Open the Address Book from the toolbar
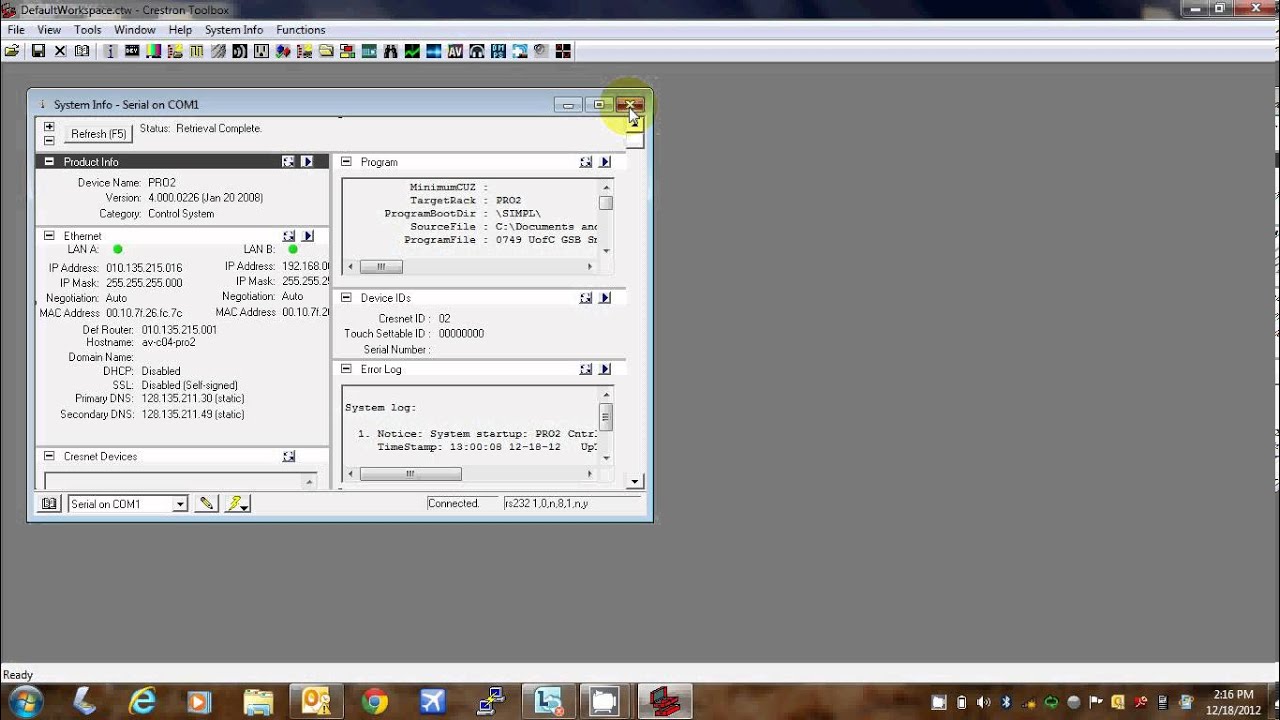The width and height of the screenshot is (1280, 720). pyautogui.click(x=82, y=51)
